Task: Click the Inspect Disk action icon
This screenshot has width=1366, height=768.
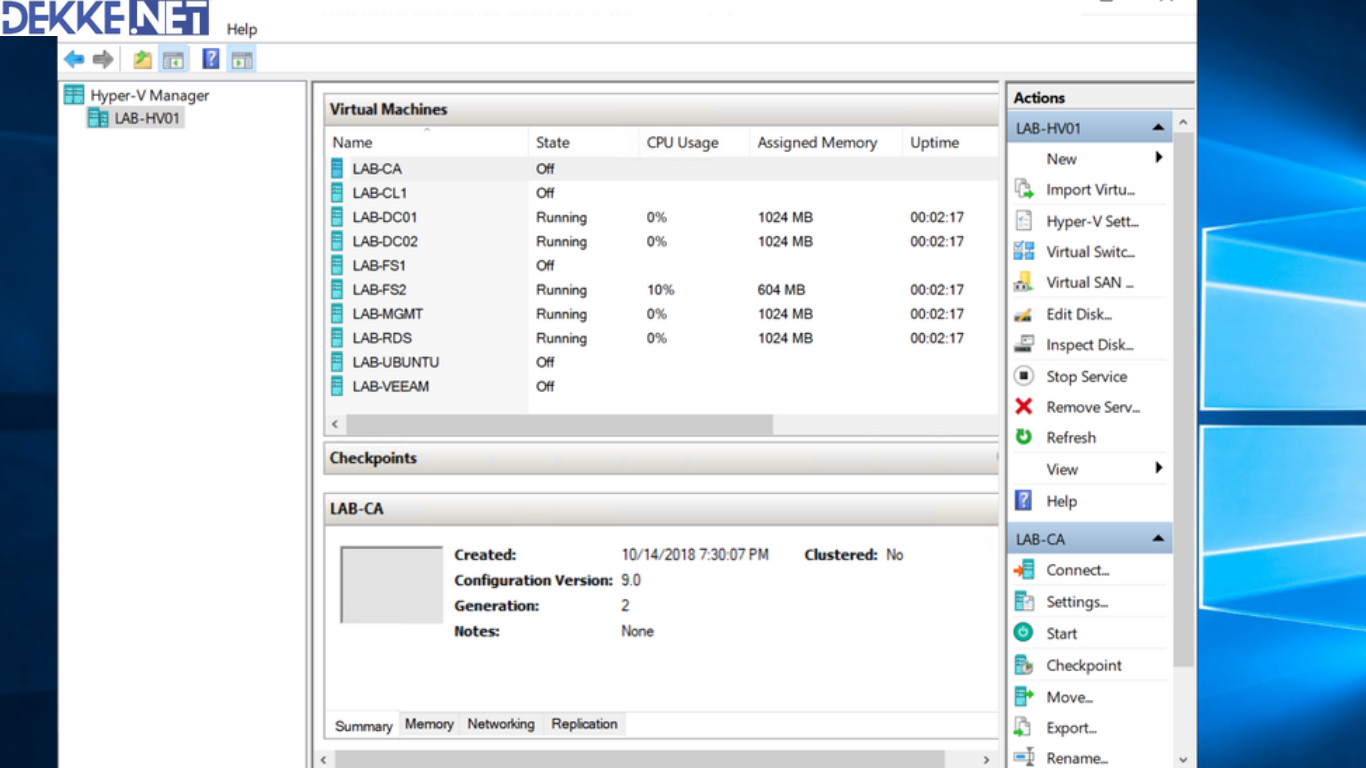Action: pyautogui.click(x=1023, y=344)
